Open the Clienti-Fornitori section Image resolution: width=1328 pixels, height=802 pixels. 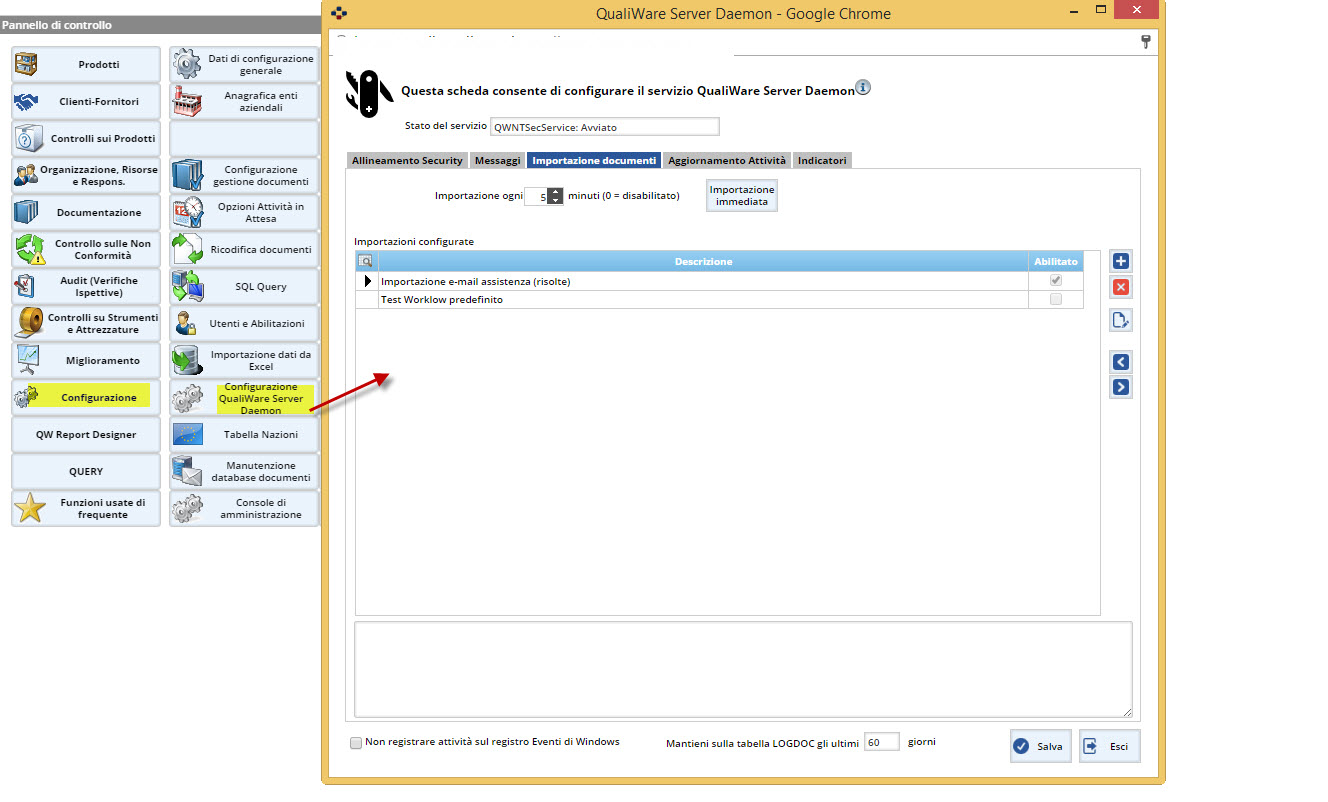pyautogui.click(x=86, y=102)
